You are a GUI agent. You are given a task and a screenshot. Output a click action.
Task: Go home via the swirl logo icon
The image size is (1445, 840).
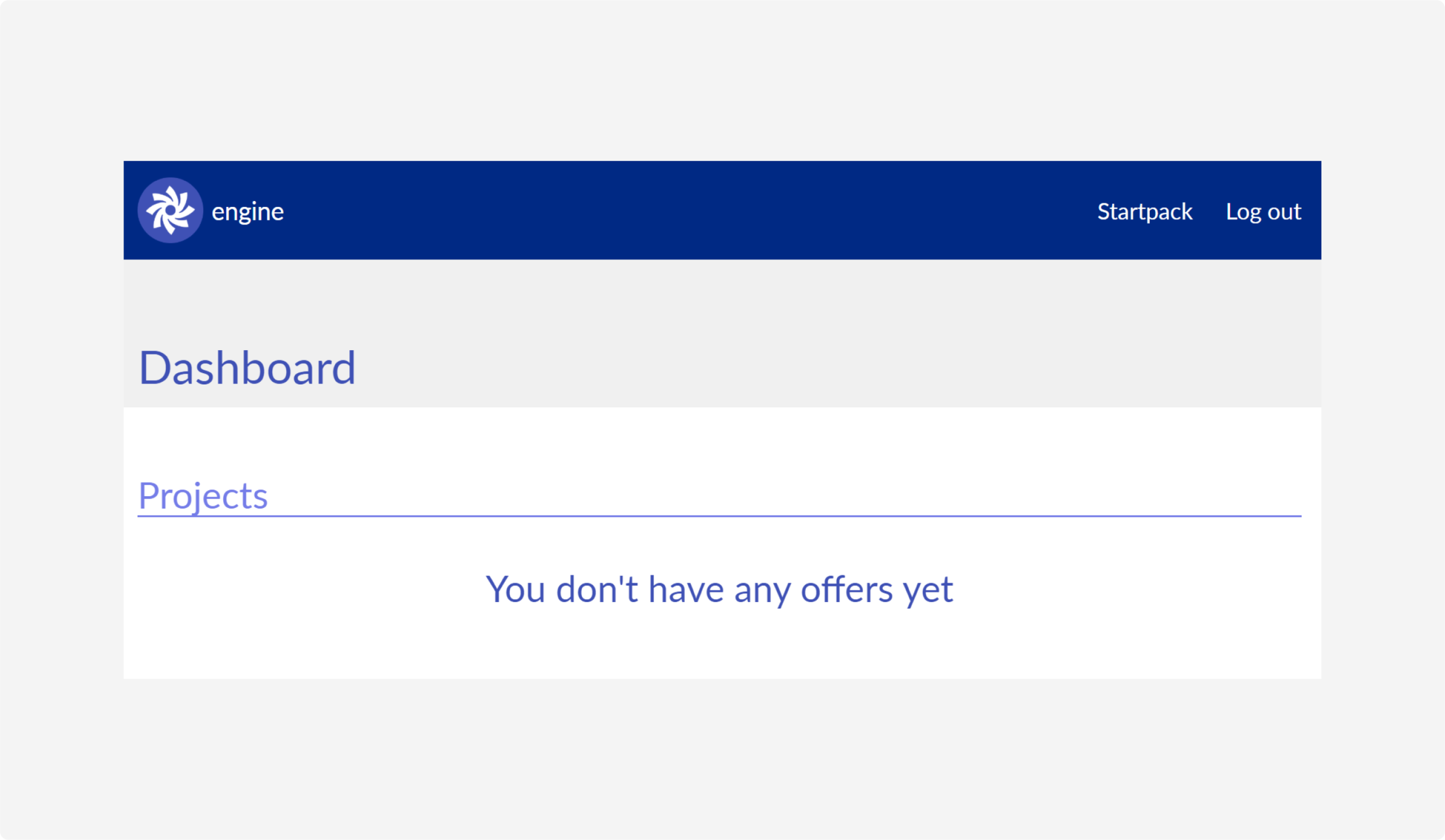click(x=170, y=210)
